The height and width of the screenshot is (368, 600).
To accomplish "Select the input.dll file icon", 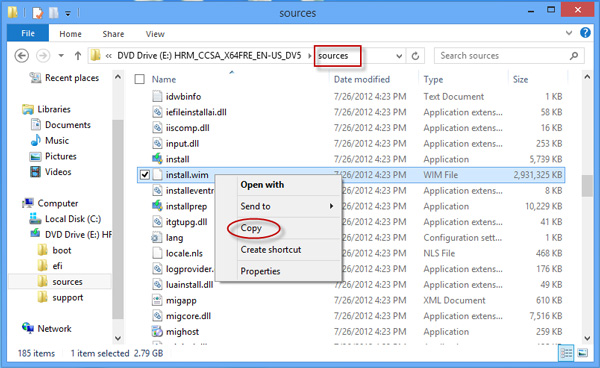I will click(x=157, y=143).
